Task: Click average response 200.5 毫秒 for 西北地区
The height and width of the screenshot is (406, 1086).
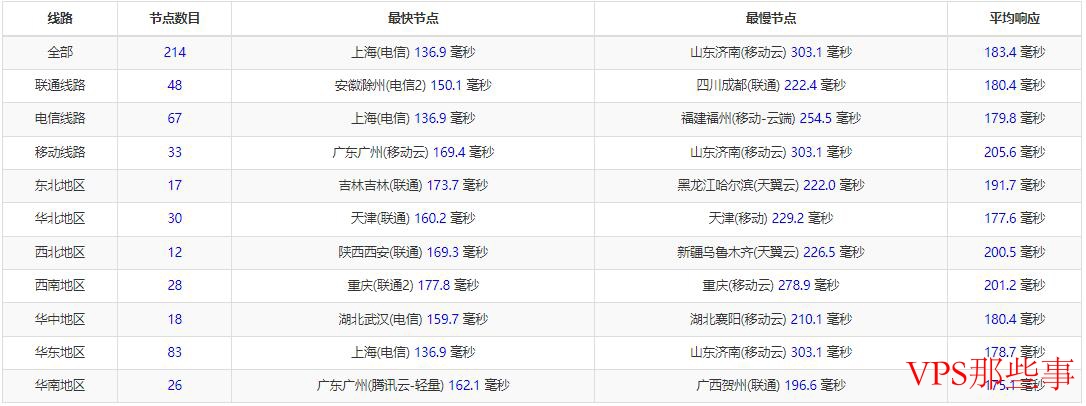Action: point(1015,252)
